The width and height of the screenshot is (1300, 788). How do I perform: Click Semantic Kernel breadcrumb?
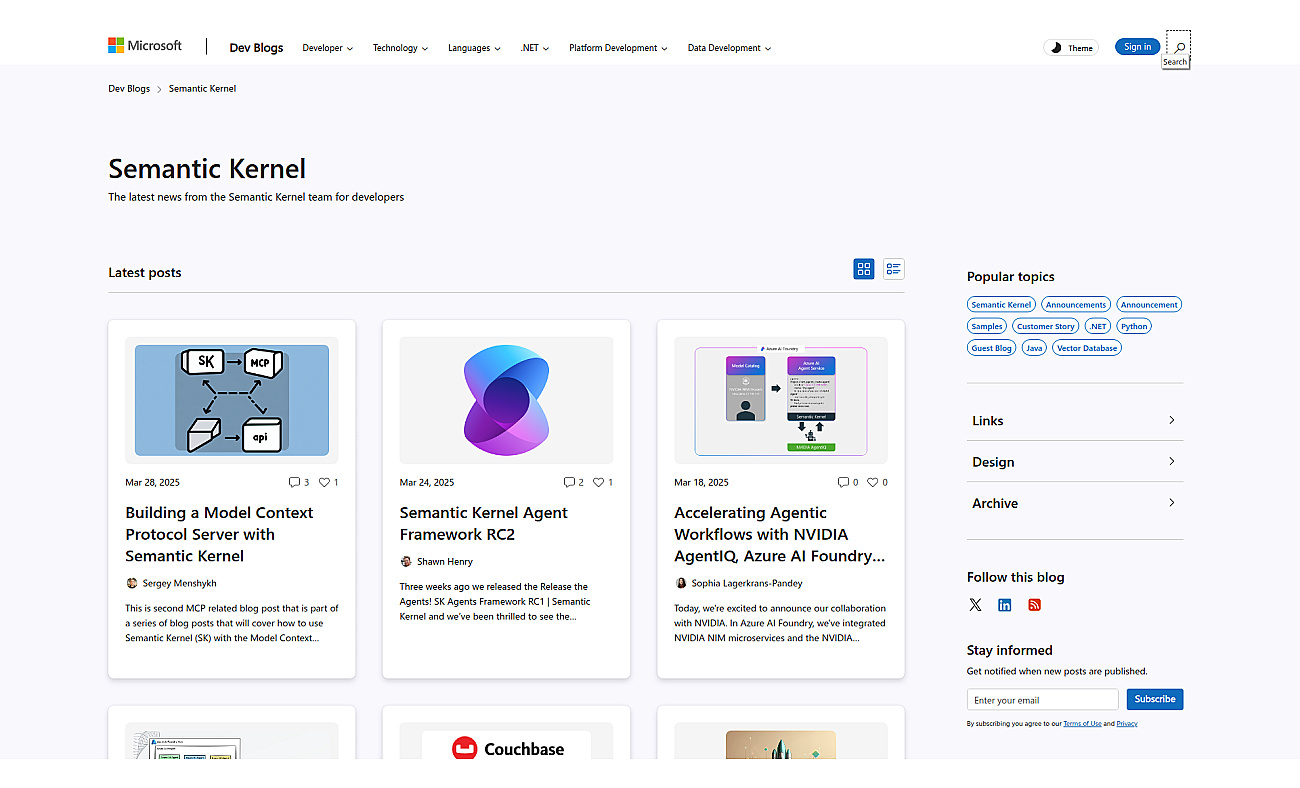pos(203,89)
